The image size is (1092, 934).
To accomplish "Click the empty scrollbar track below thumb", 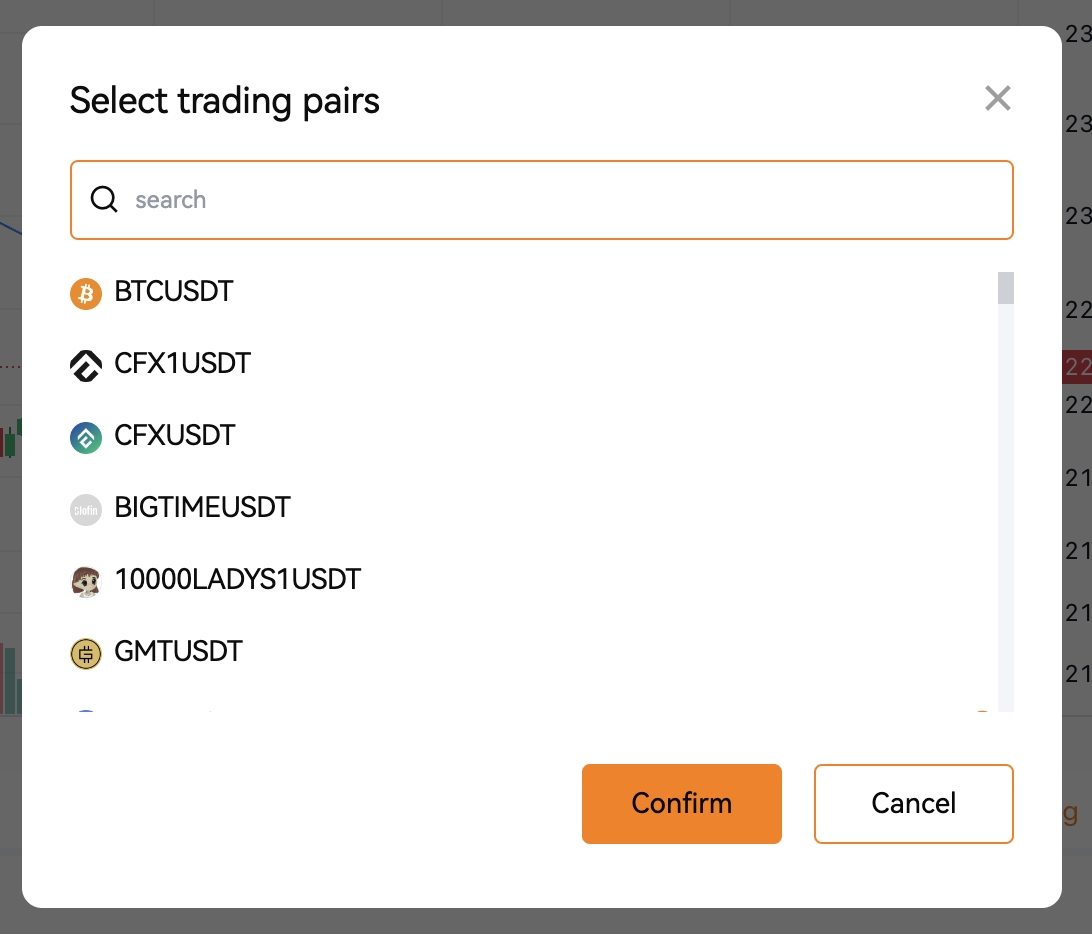I will pyautogui.click(x=1006, y=508).
